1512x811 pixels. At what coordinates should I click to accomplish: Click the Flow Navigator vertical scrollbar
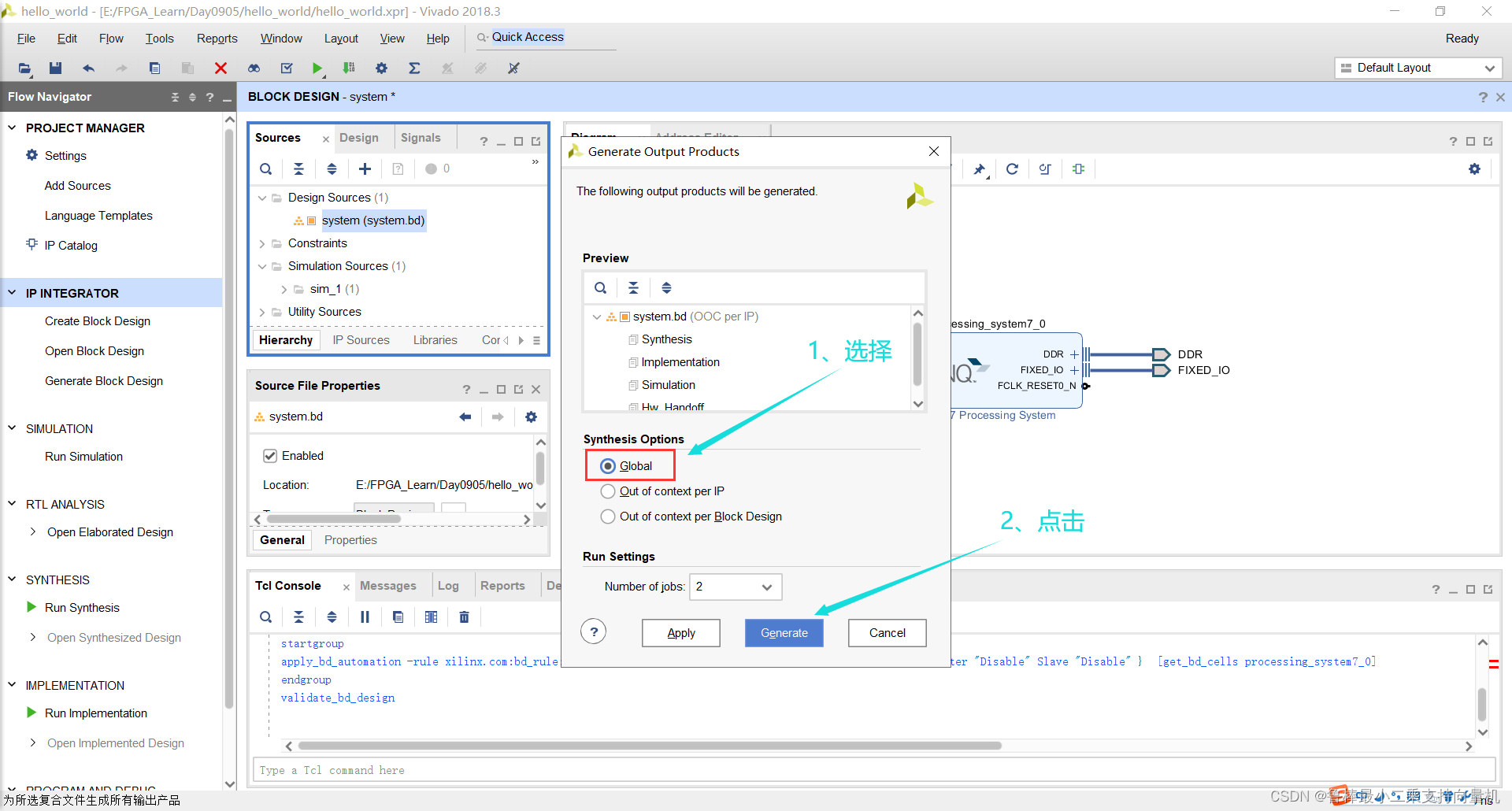[229, 417]
